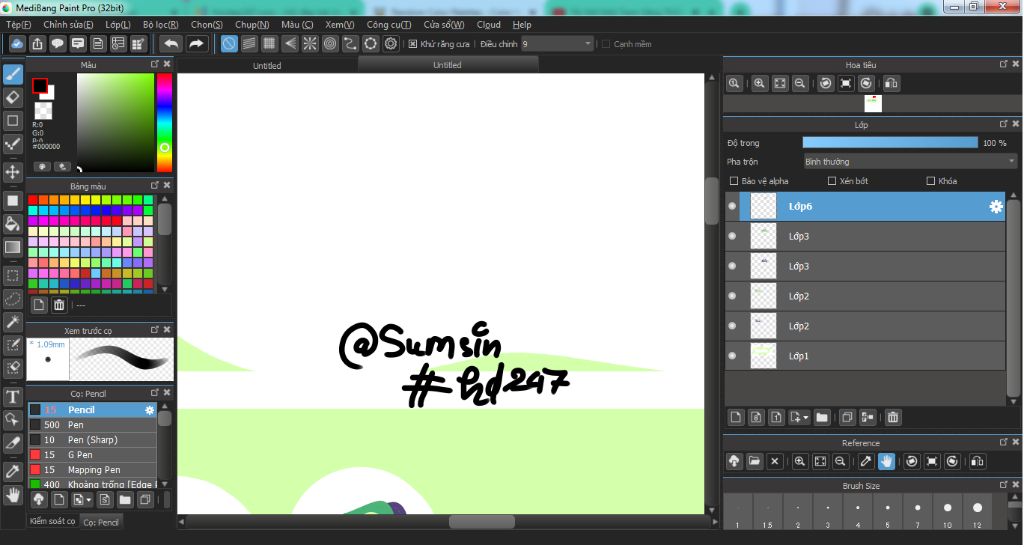
Task: Enable the Bảo vệ alpha checkbox
Action: click(734, 181)
